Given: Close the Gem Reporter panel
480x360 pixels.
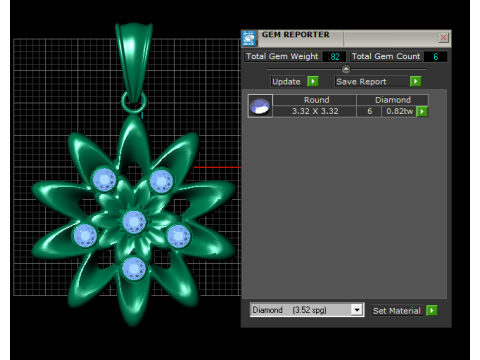Looking at the screenshot, I should click(x=443, y=38).
